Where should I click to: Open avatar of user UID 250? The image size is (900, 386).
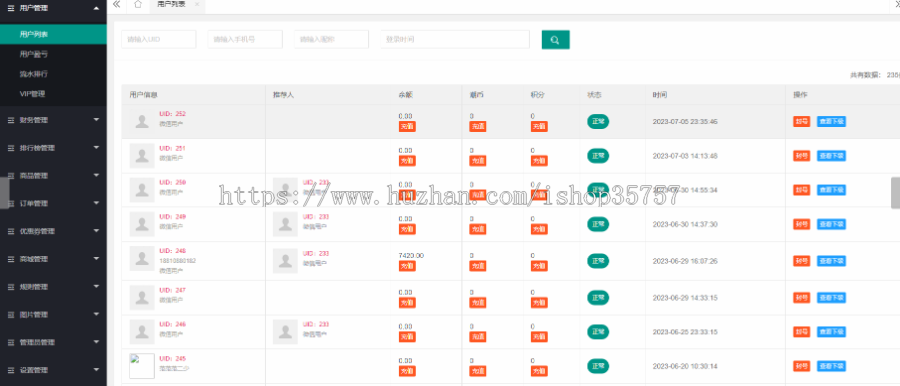tap(142, 190)
